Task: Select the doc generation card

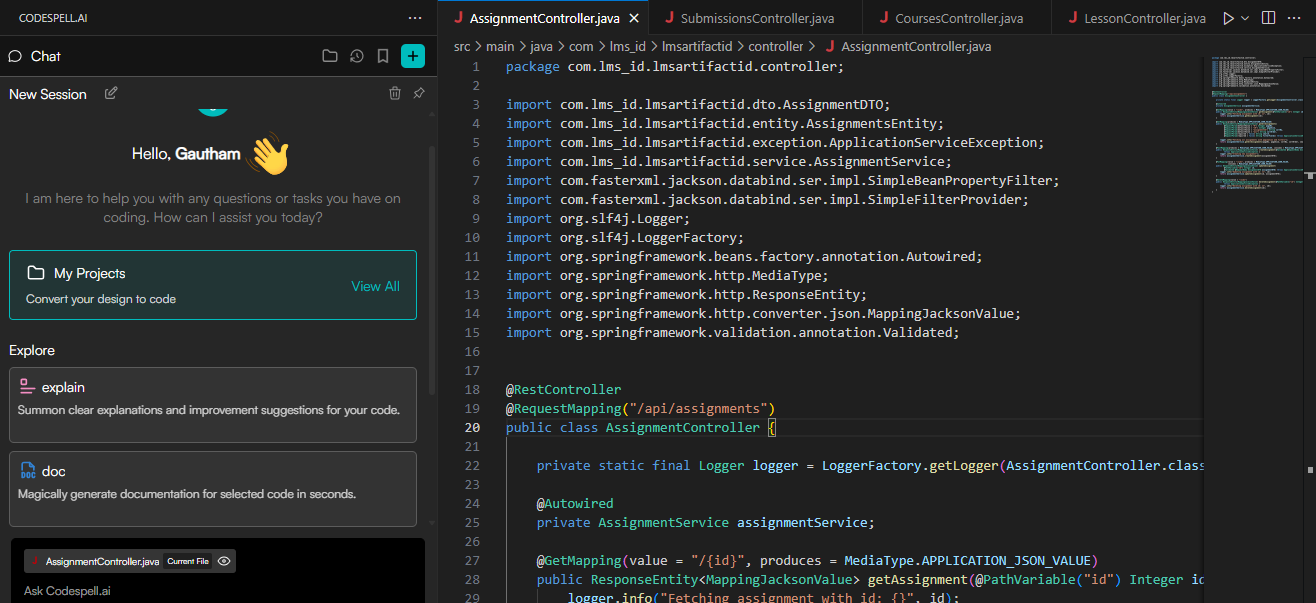Action: click(213, 489)
